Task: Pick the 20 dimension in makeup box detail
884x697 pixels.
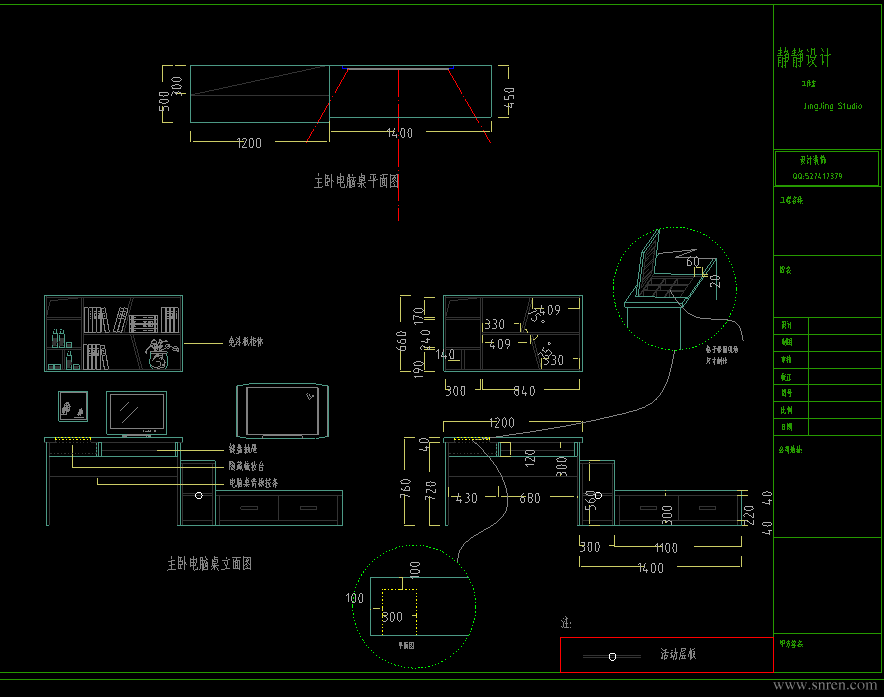Action: (715, 281)
